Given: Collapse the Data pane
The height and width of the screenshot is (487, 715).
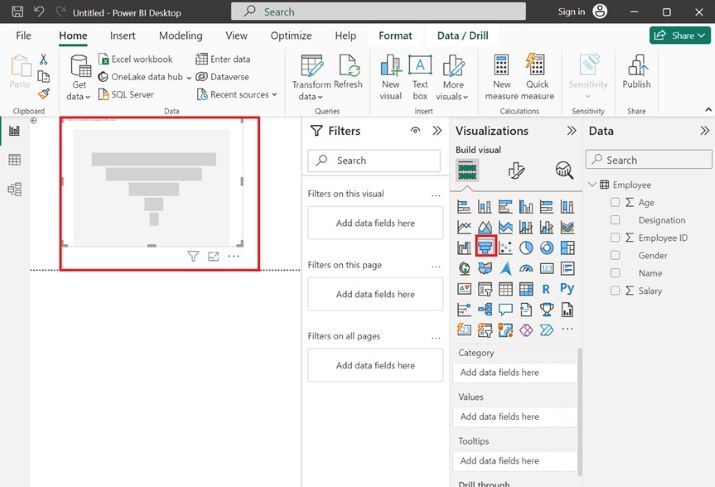Looking at the screenshot, I should tap(705, 131).
